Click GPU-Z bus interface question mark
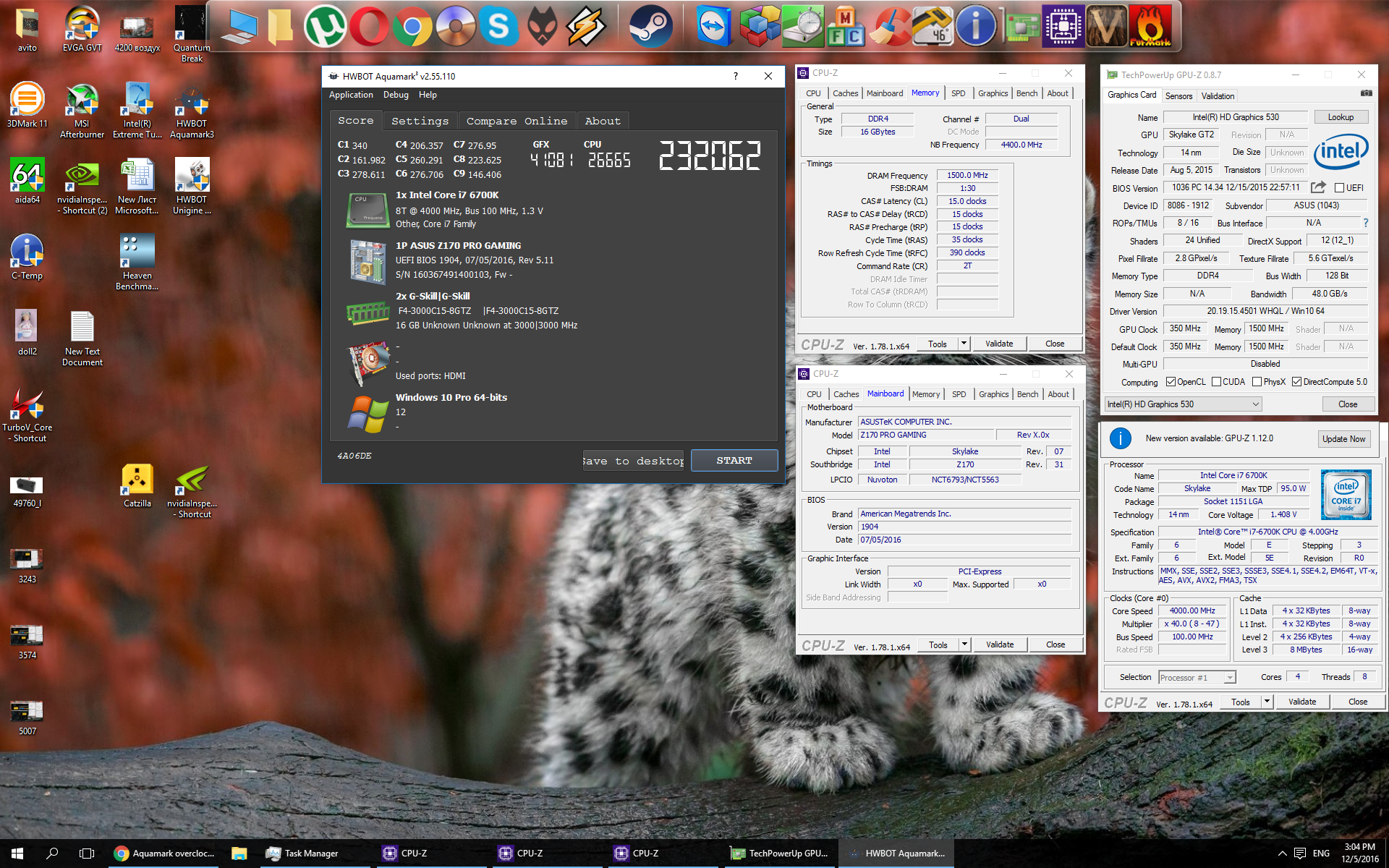This screenshot has height=868, width=1389. (x=1366, y=223)
